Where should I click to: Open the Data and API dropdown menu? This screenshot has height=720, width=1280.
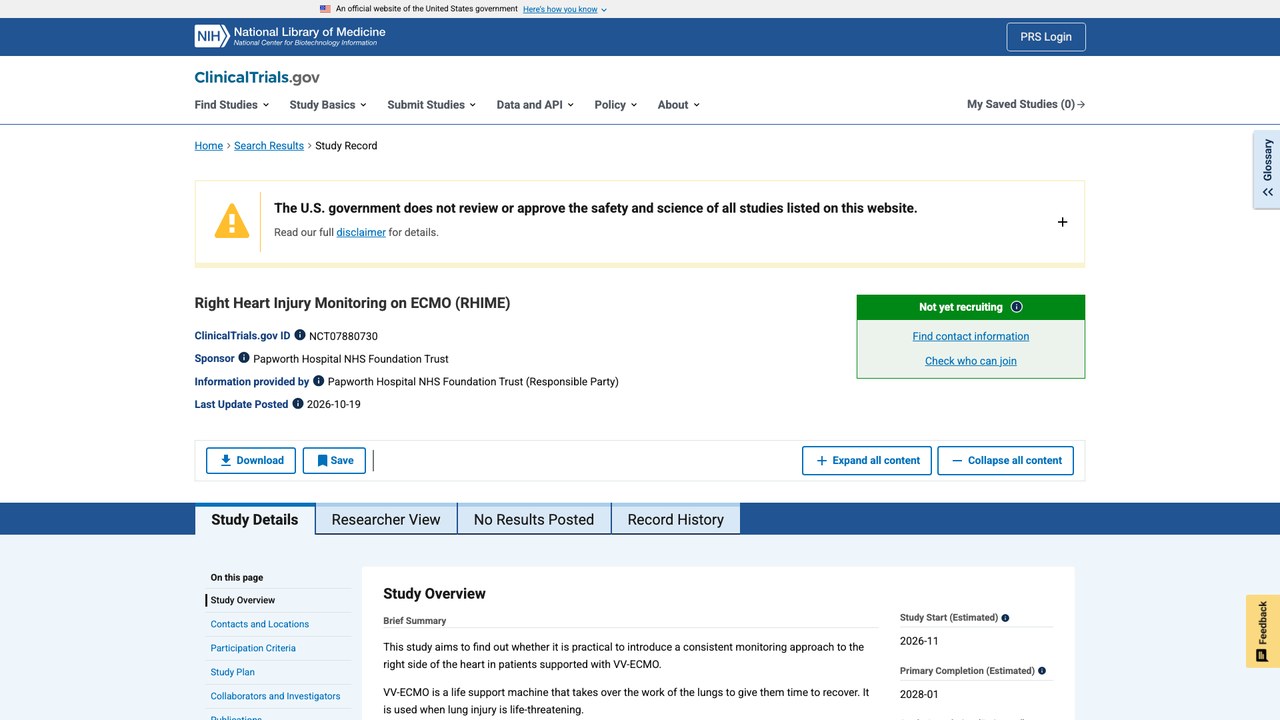pyautogui.click(x=535, y=104)
